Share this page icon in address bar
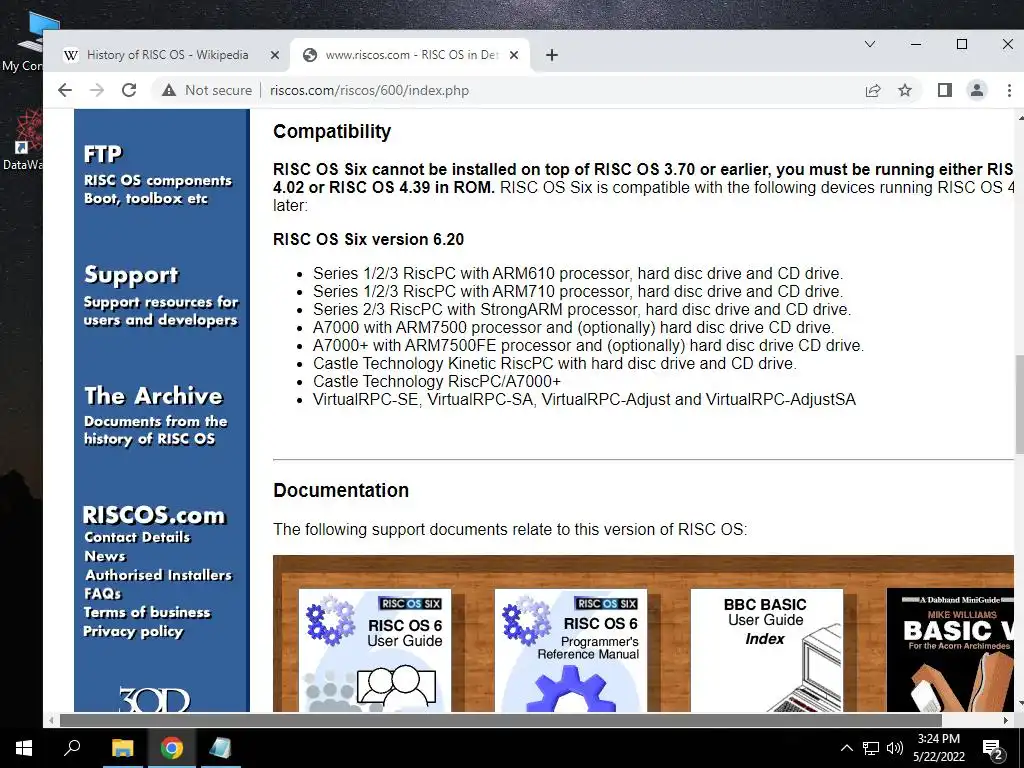1024x768 pixels. 872,90
